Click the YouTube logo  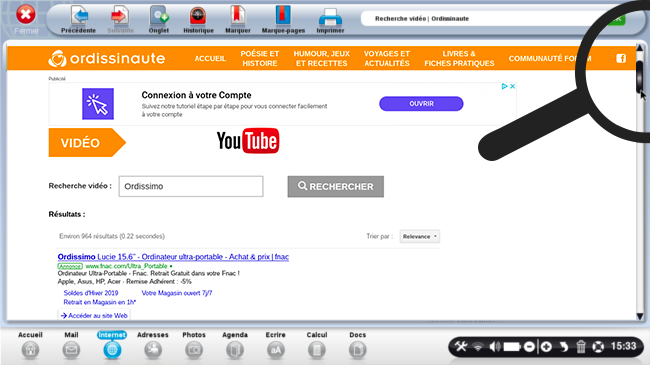point(248,141)
